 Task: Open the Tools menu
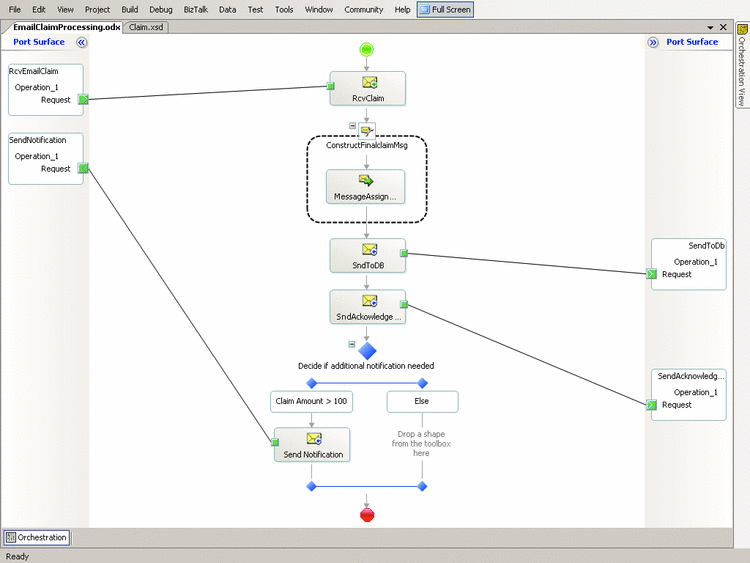coord(284,10)
